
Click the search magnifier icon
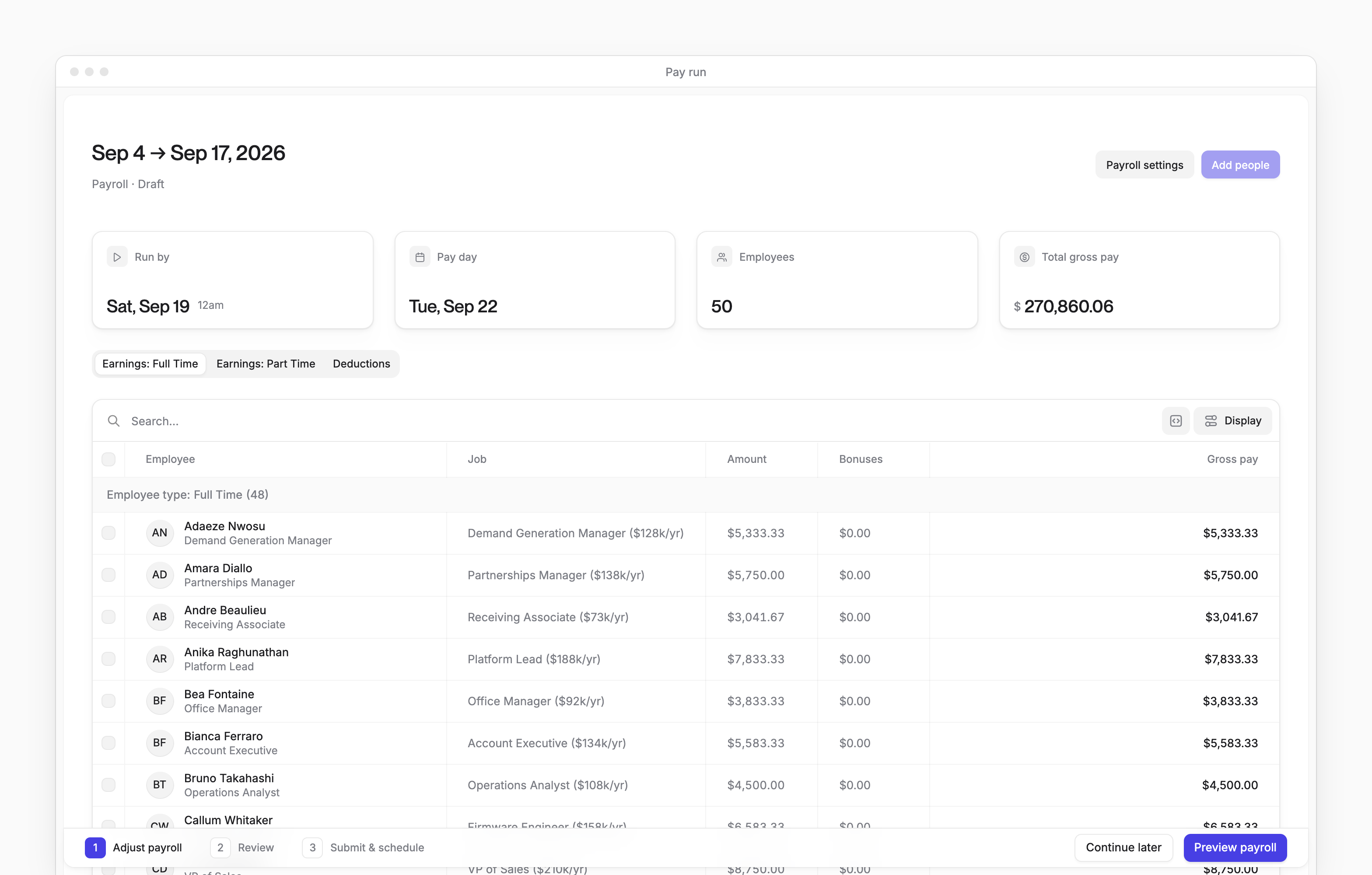[114, 421]
